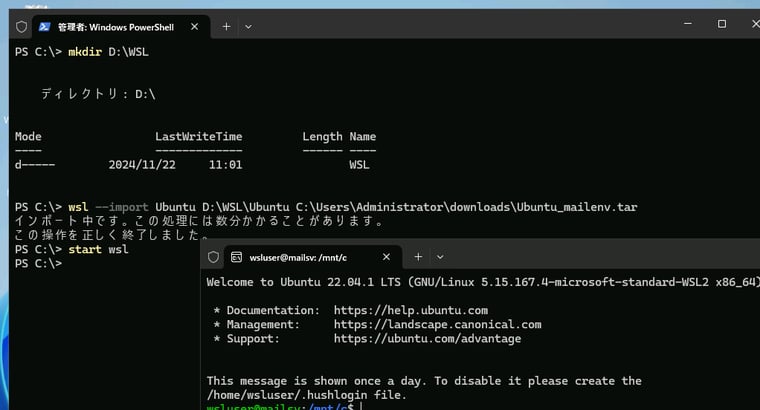This screenshot has width=760, height=410.
Task: Click the terminal icon on wsluser tab
Action: coord(236,257)
